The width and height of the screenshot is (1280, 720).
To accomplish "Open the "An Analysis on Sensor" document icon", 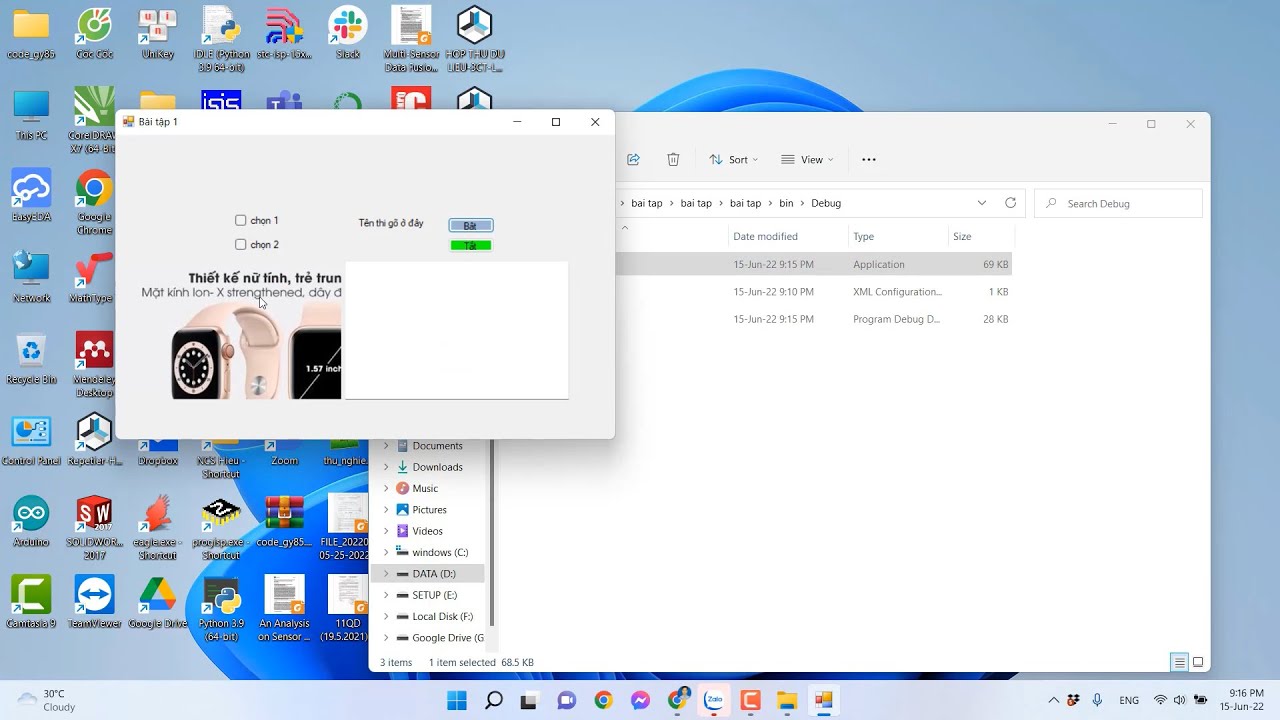I will click(x=284, y=608).
